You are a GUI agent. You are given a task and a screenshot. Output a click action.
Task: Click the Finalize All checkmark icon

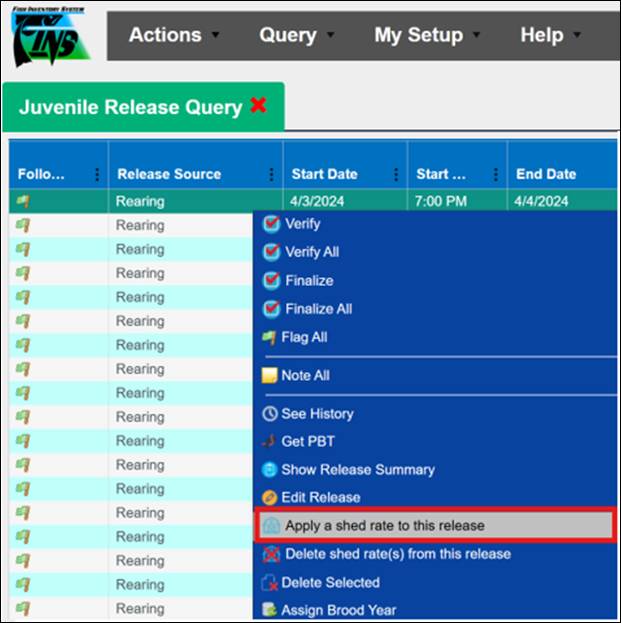(x=271, y=309)
